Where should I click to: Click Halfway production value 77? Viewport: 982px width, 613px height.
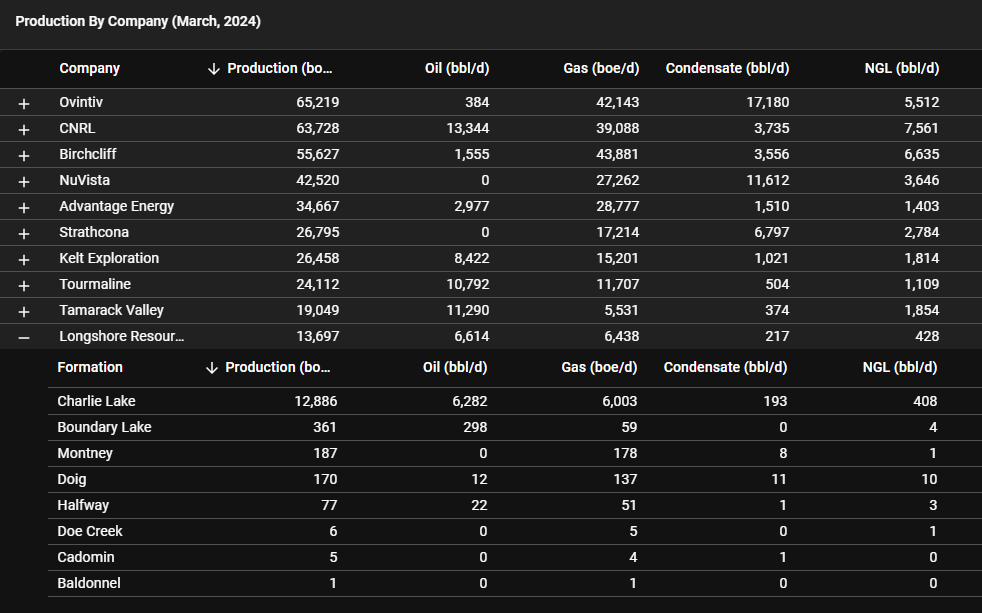pyautogui.click(x=329, y=505)
